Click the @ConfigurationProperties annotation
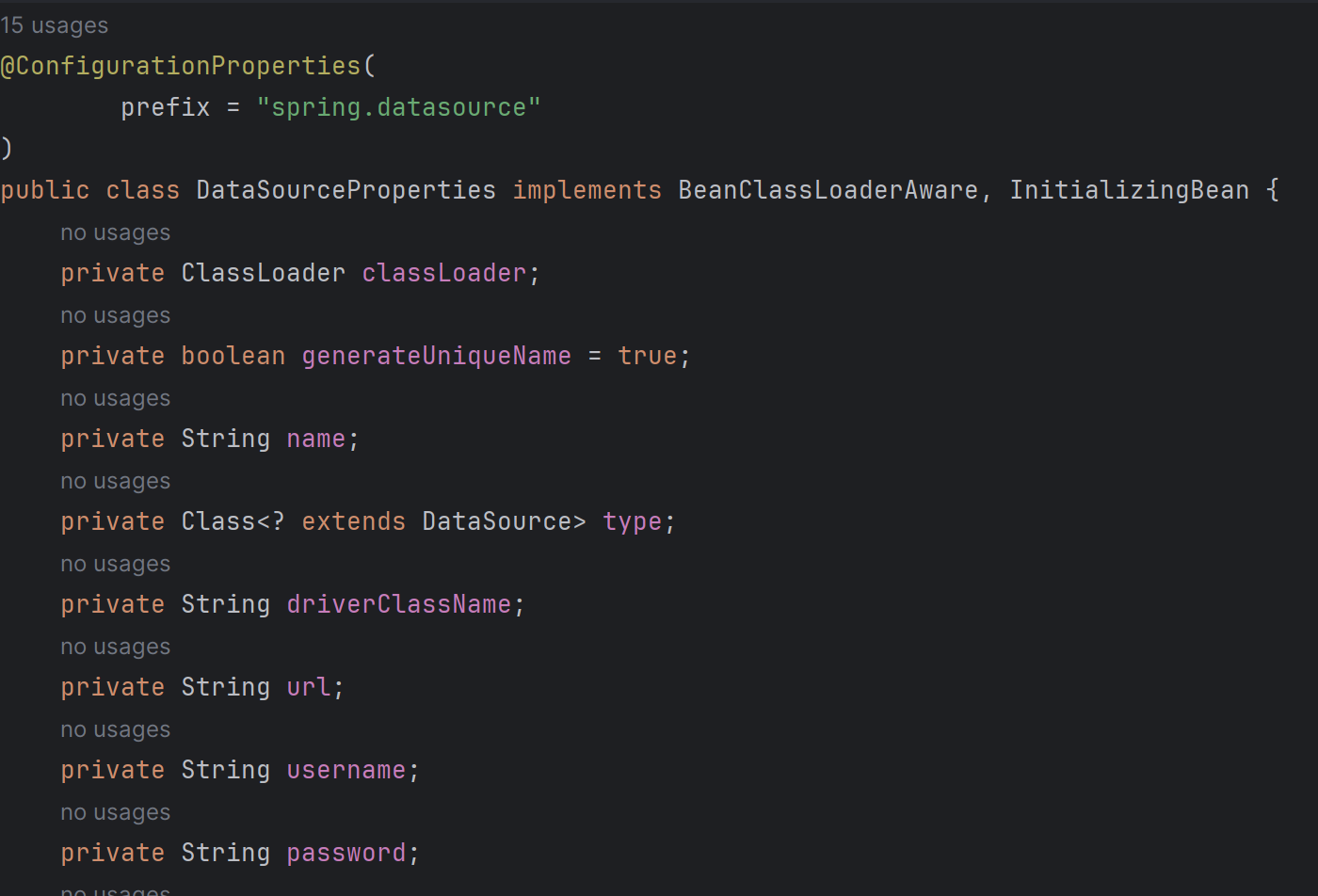Viewport: 1318px width, 896px height. click(x=181, y=66)
